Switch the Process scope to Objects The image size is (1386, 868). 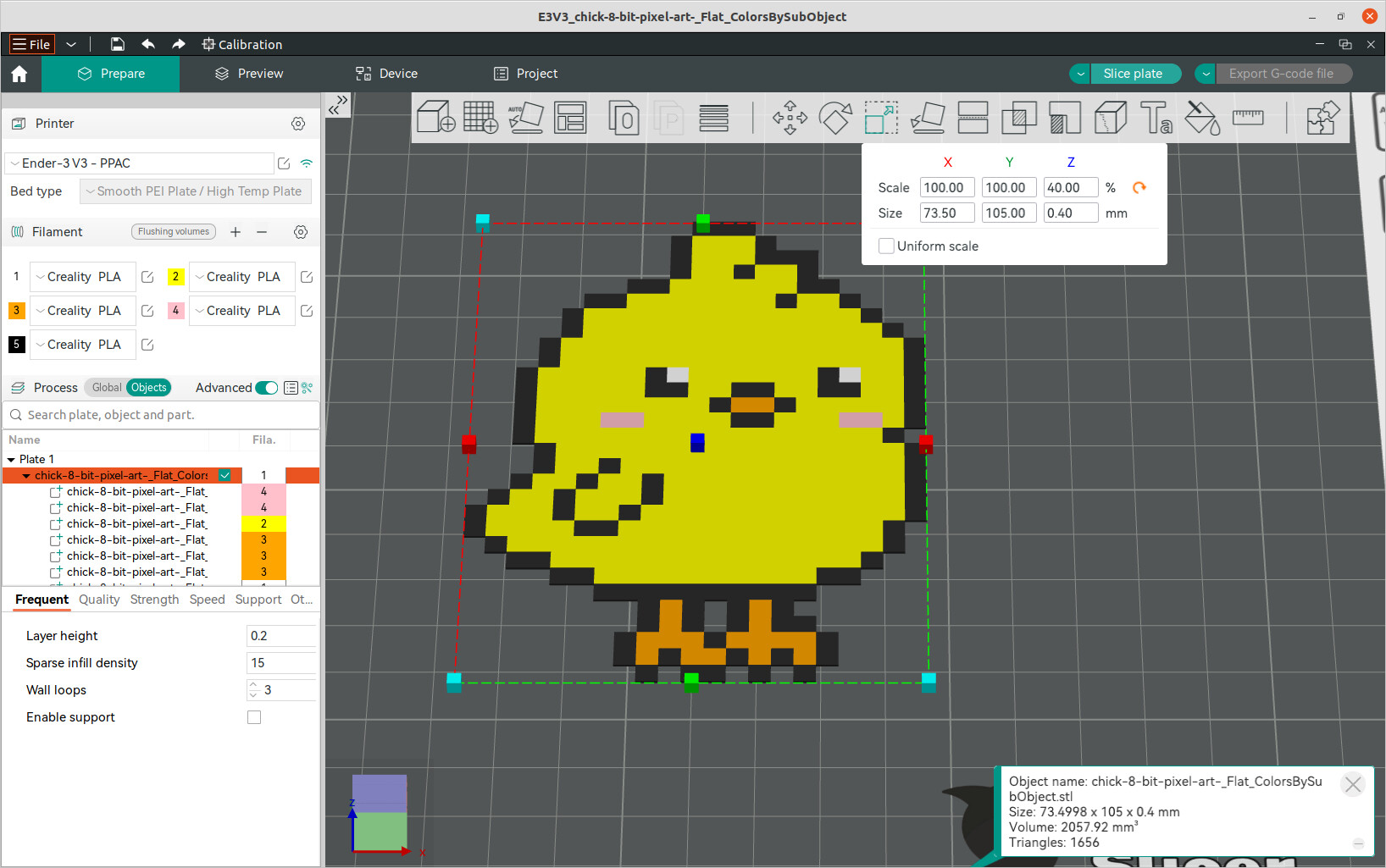tap(149, 388)
